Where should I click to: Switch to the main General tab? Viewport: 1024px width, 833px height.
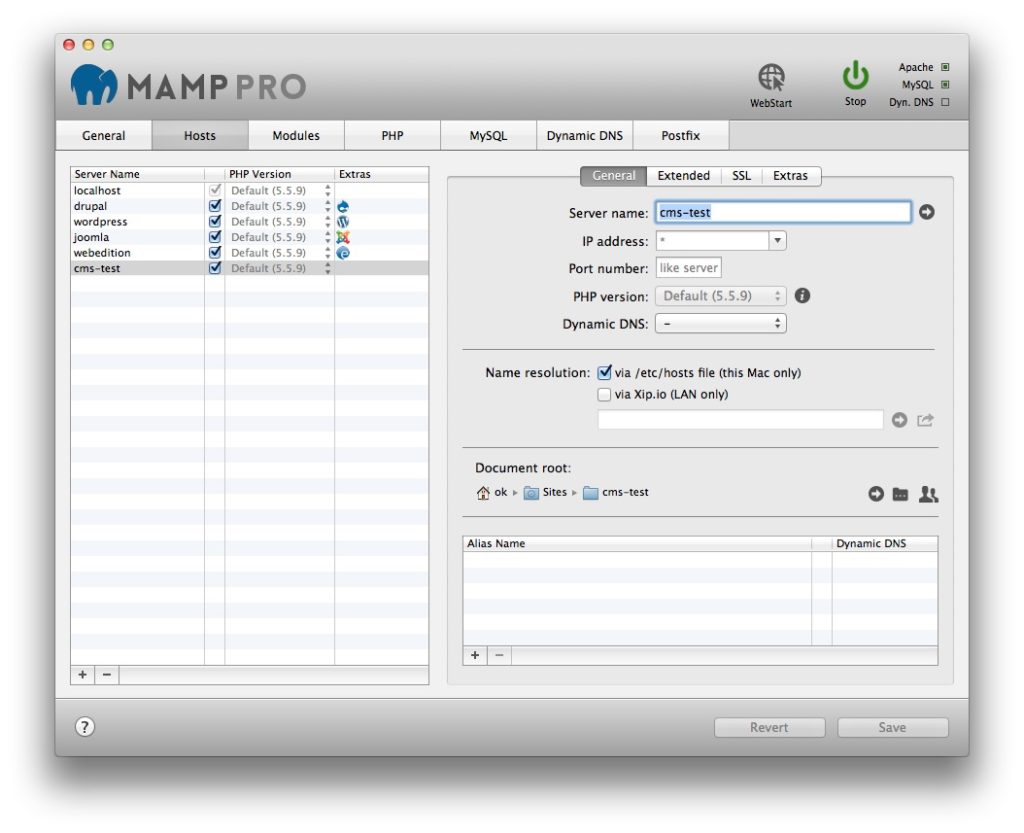tap(104, 136)
